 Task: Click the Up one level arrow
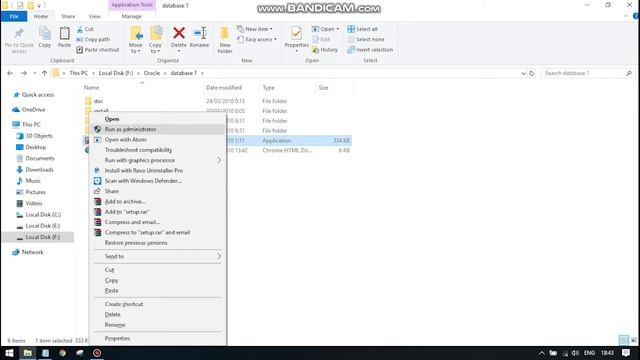click(x=44, y=73)
